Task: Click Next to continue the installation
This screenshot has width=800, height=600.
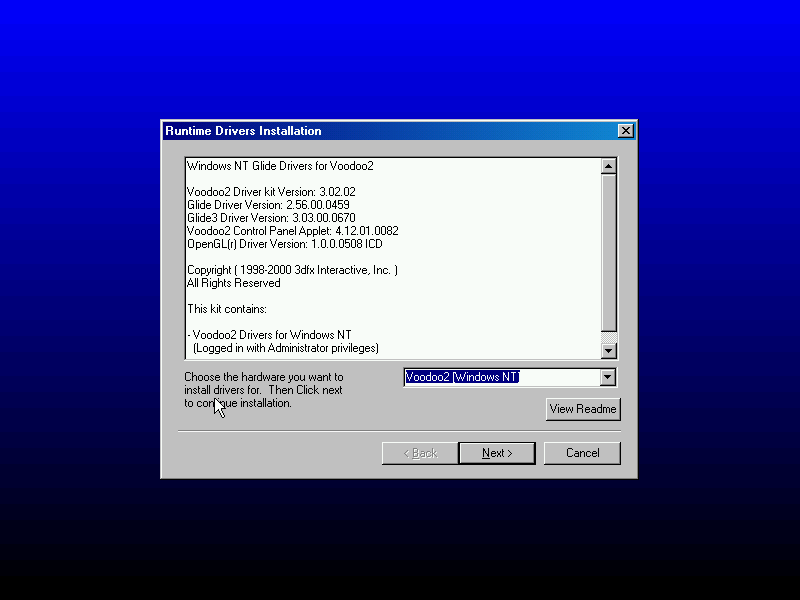Action: click(496, 453)
